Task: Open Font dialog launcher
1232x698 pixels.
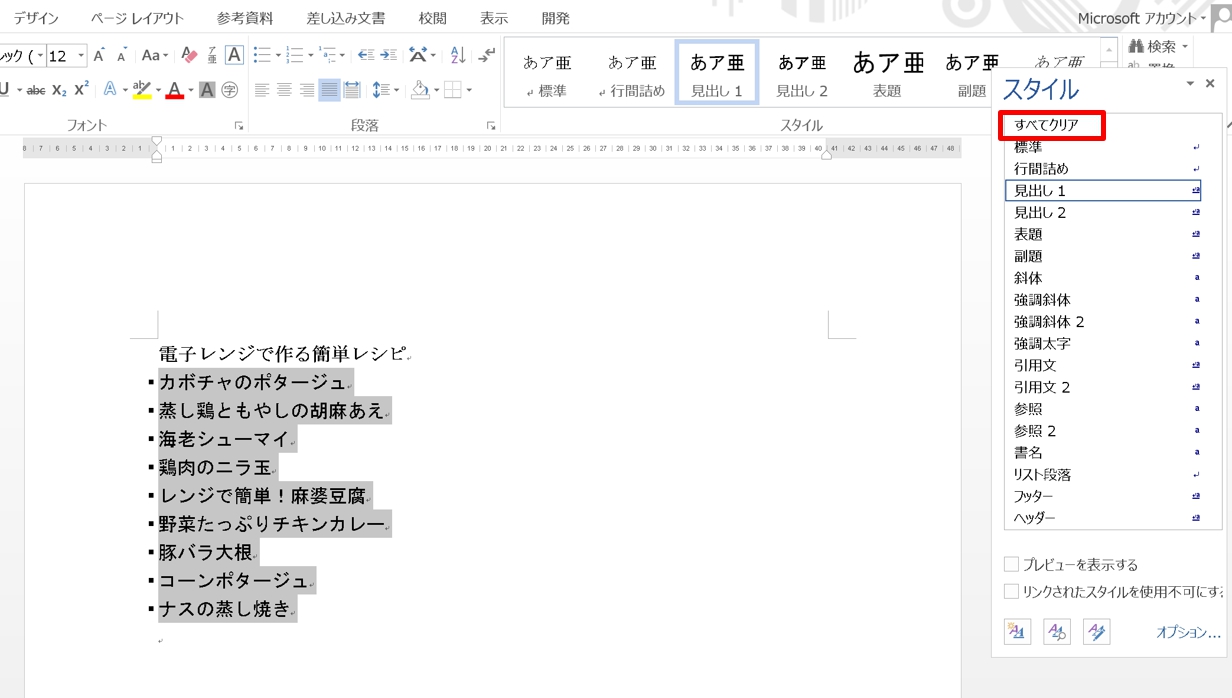Action: pyautogui.click(x=239, y=126)
